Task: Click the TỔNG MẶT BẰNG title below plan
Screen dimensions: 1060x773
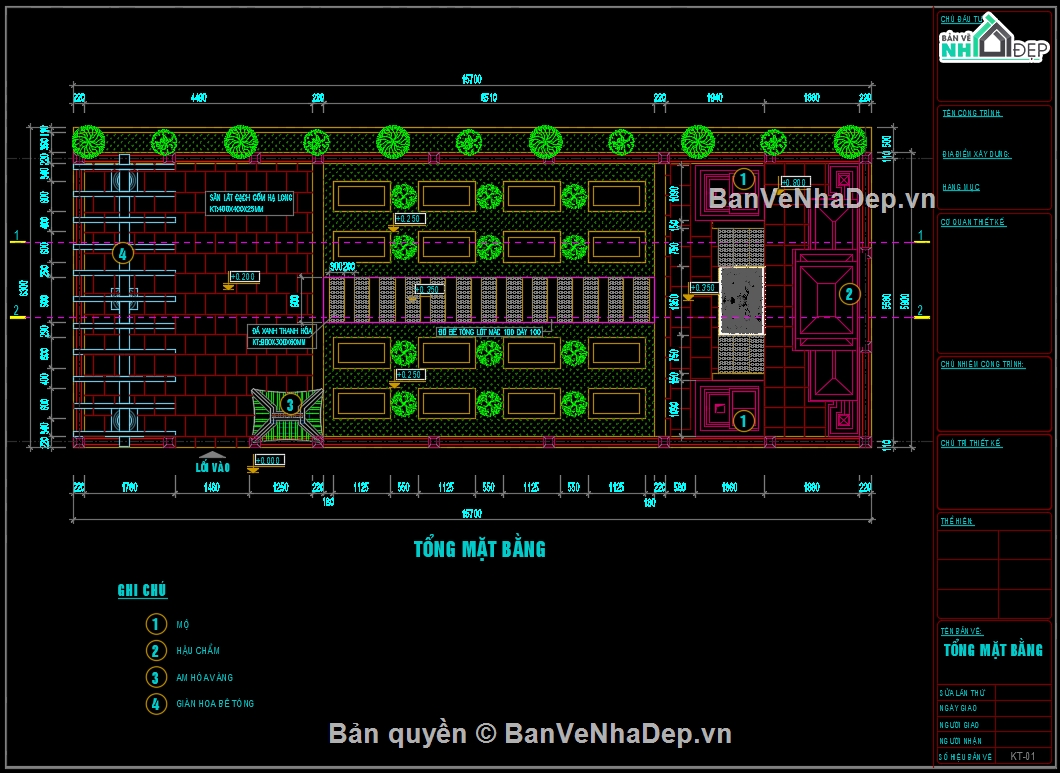Action: point(480,549)
